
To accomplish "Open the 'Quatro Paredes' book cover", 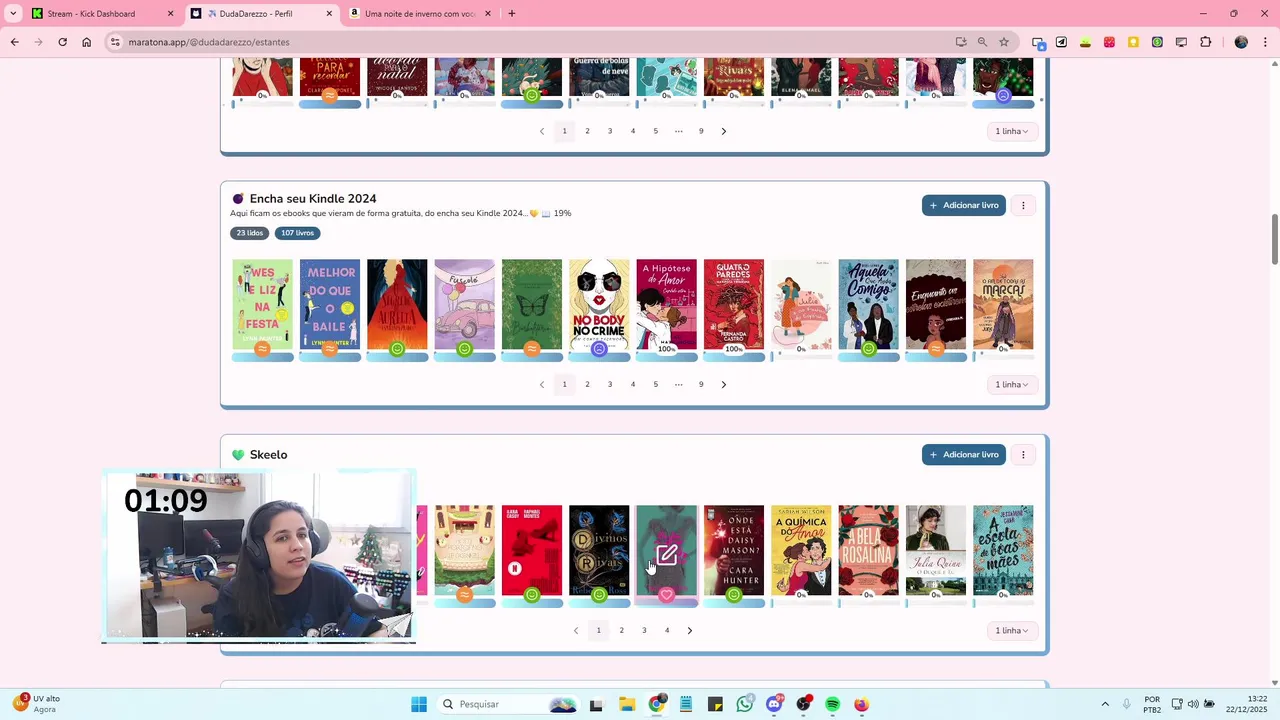I will pyautogui.click(x=734, y=304).
